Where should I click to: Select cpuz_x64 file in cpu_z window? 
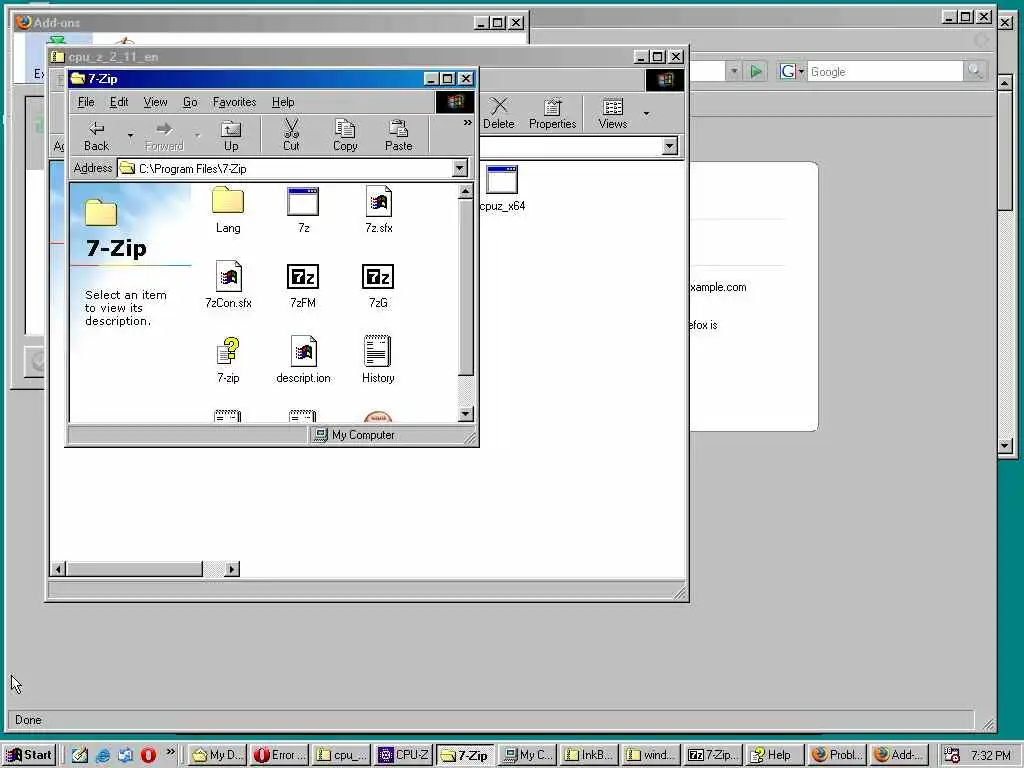502,188
